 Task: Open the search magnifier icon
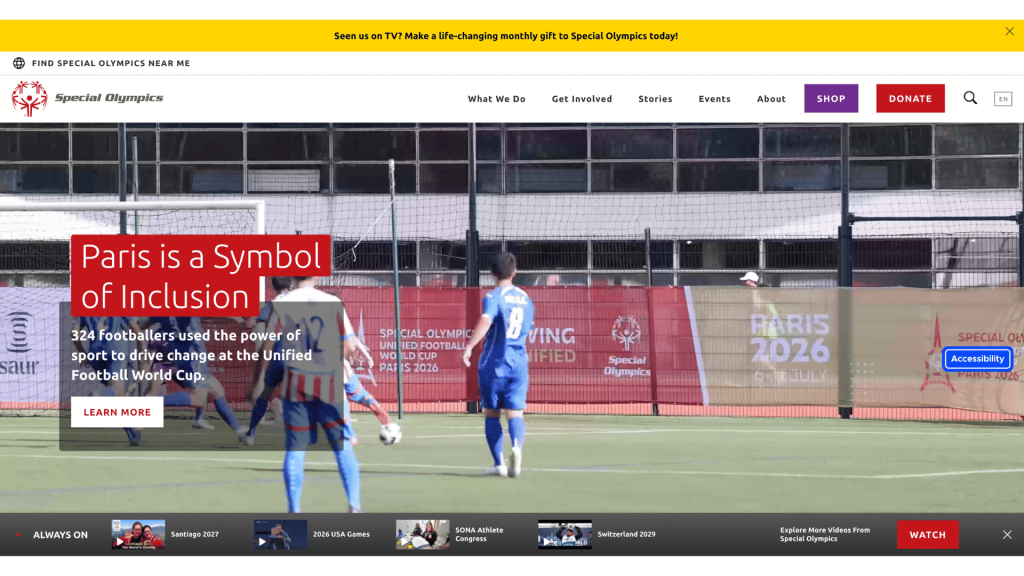970,98
